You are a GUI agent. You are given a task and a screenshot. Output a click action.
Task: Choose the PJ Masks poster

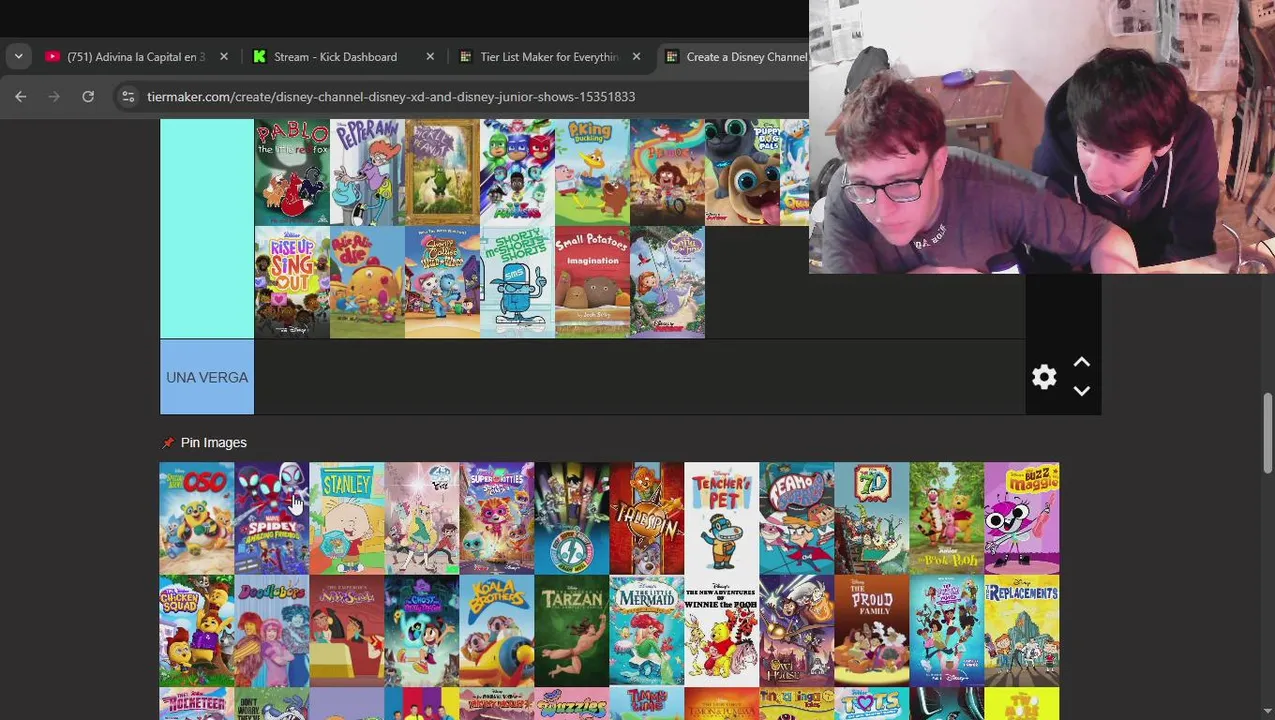click(517, 172)
